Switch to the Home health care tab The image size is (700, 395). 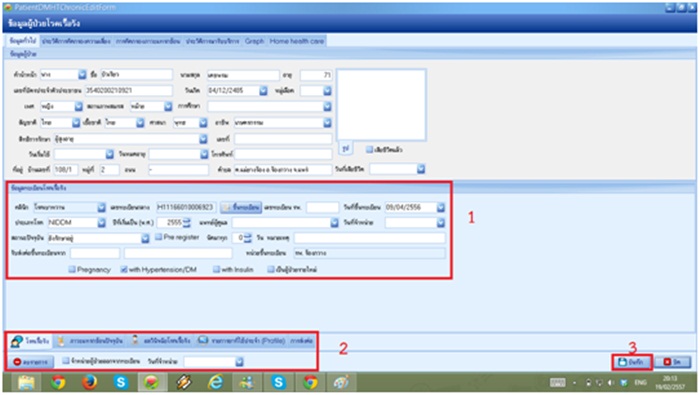pos(296,41)
